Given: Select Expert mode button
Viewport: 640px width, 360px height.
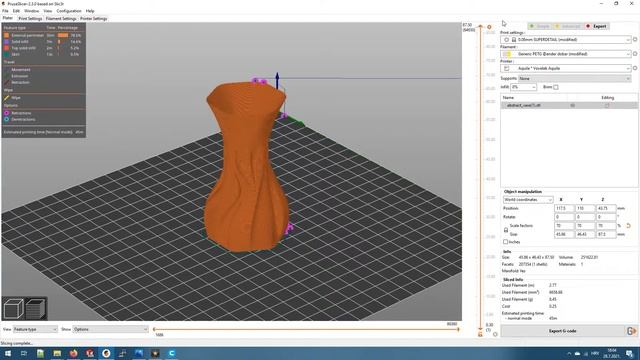Looking at the screenshot, I should [x=596, y=26].
